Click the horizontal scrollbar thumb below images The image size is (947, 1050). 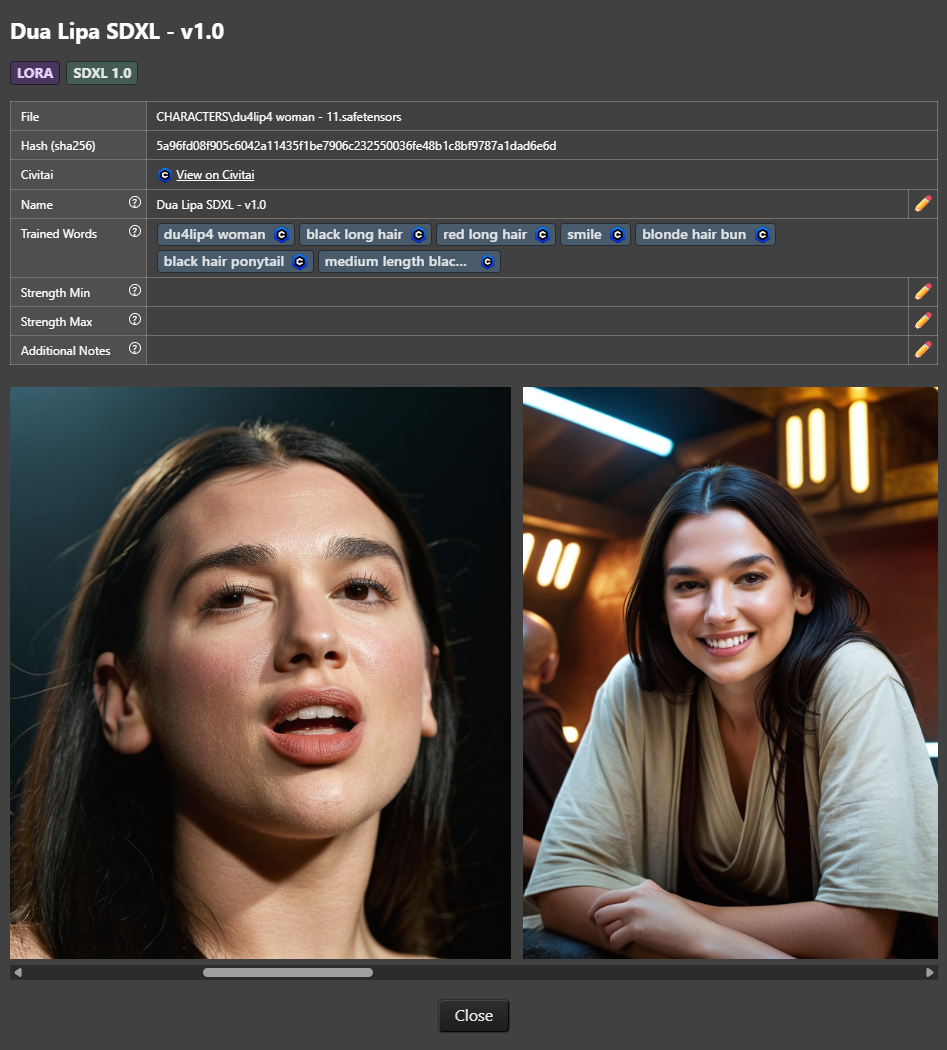click(x=288, y=972)
